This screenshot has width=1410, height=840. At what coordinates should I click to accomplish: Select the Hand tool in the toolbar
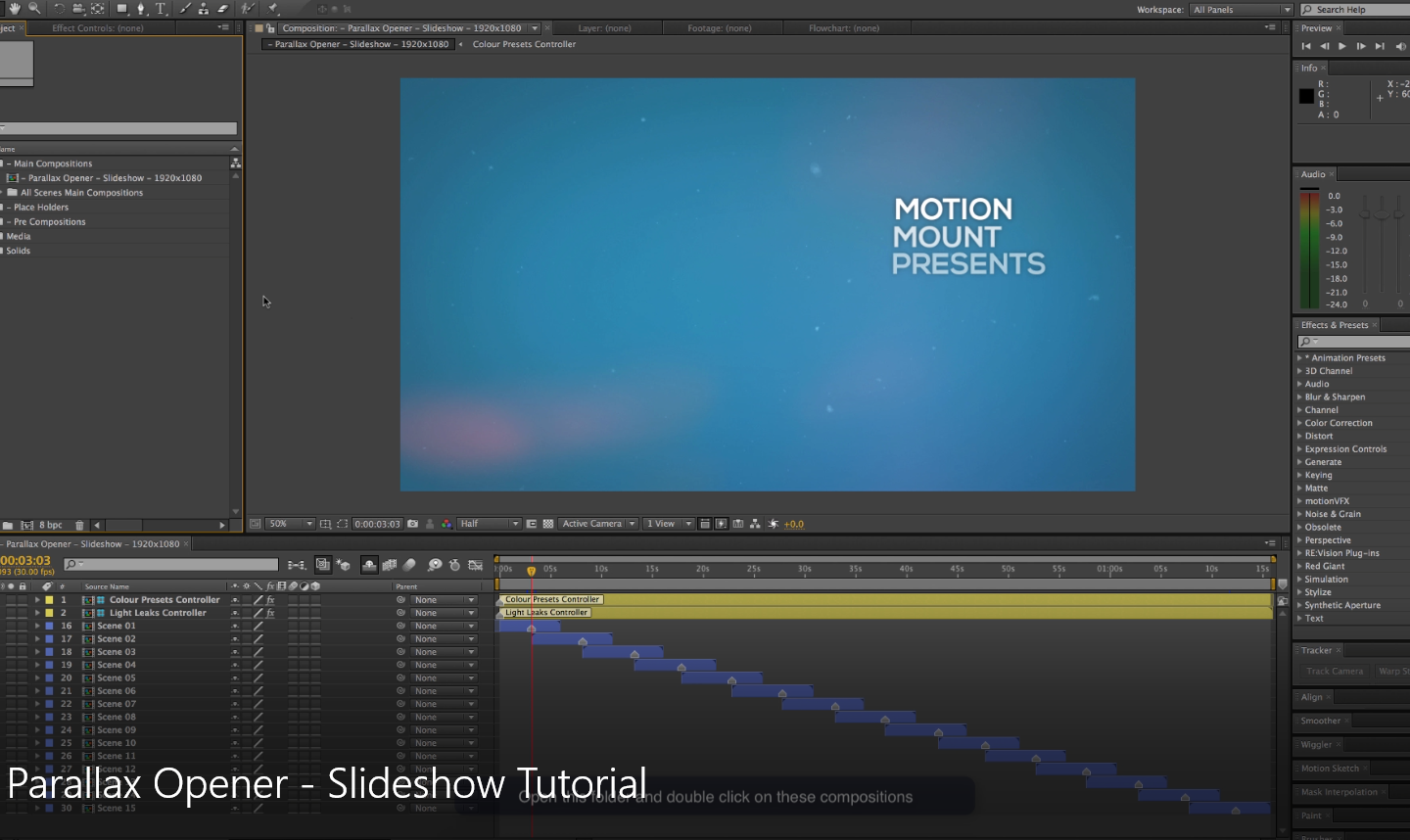(x=15, y=10)
